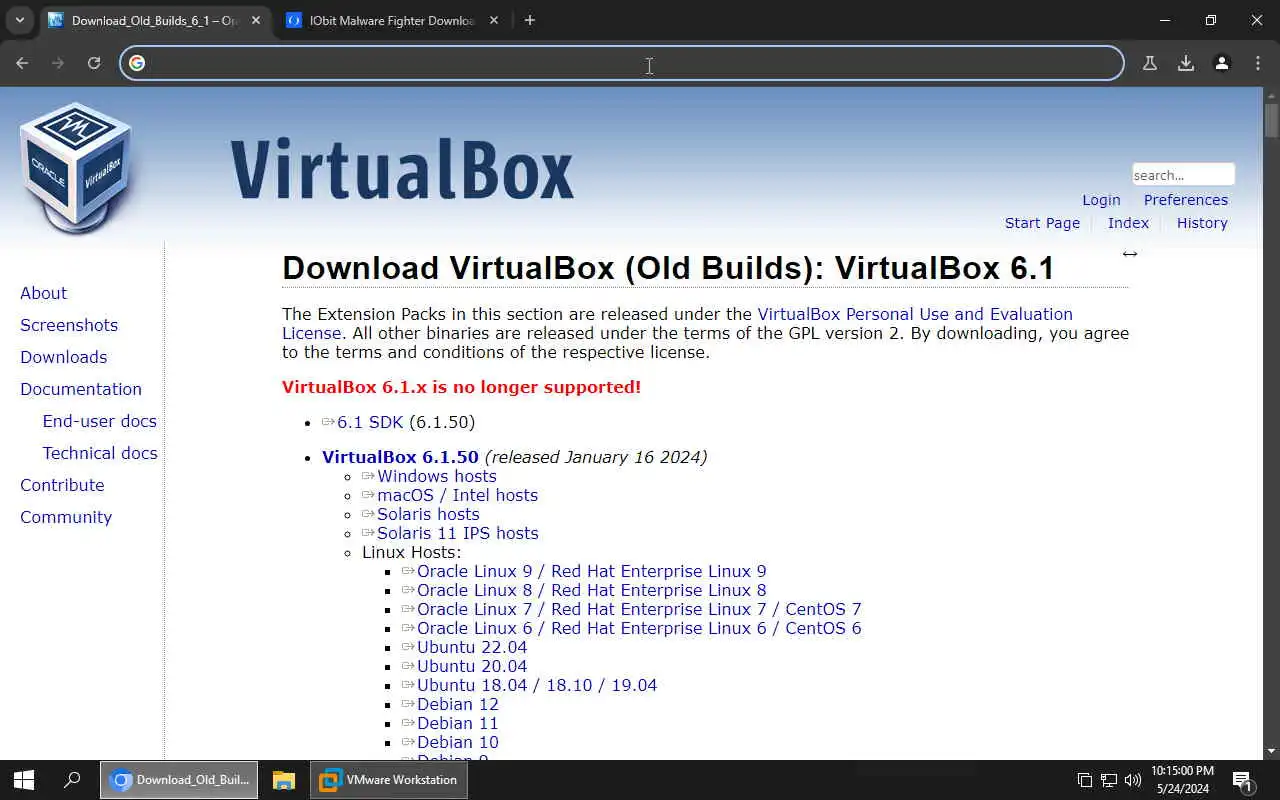
Task: Click the page vertical scrollbar thumb
Action: pyautogui.click(x=1271, y=121)
